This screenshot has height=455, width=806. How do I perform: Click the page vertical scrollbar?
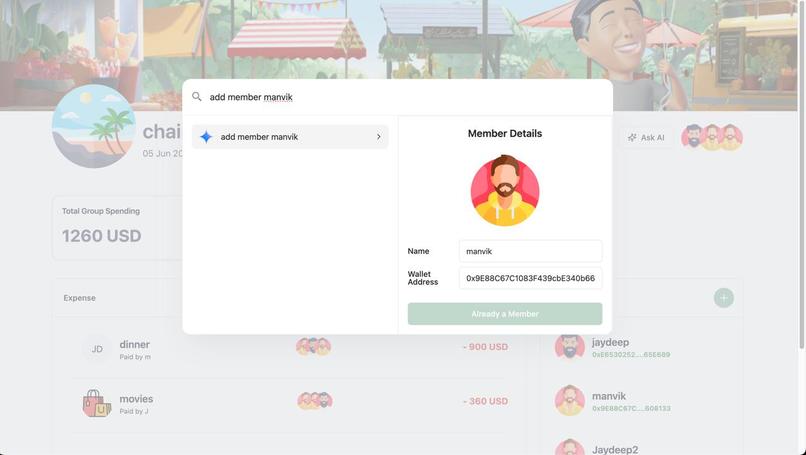tap(802, 175)
